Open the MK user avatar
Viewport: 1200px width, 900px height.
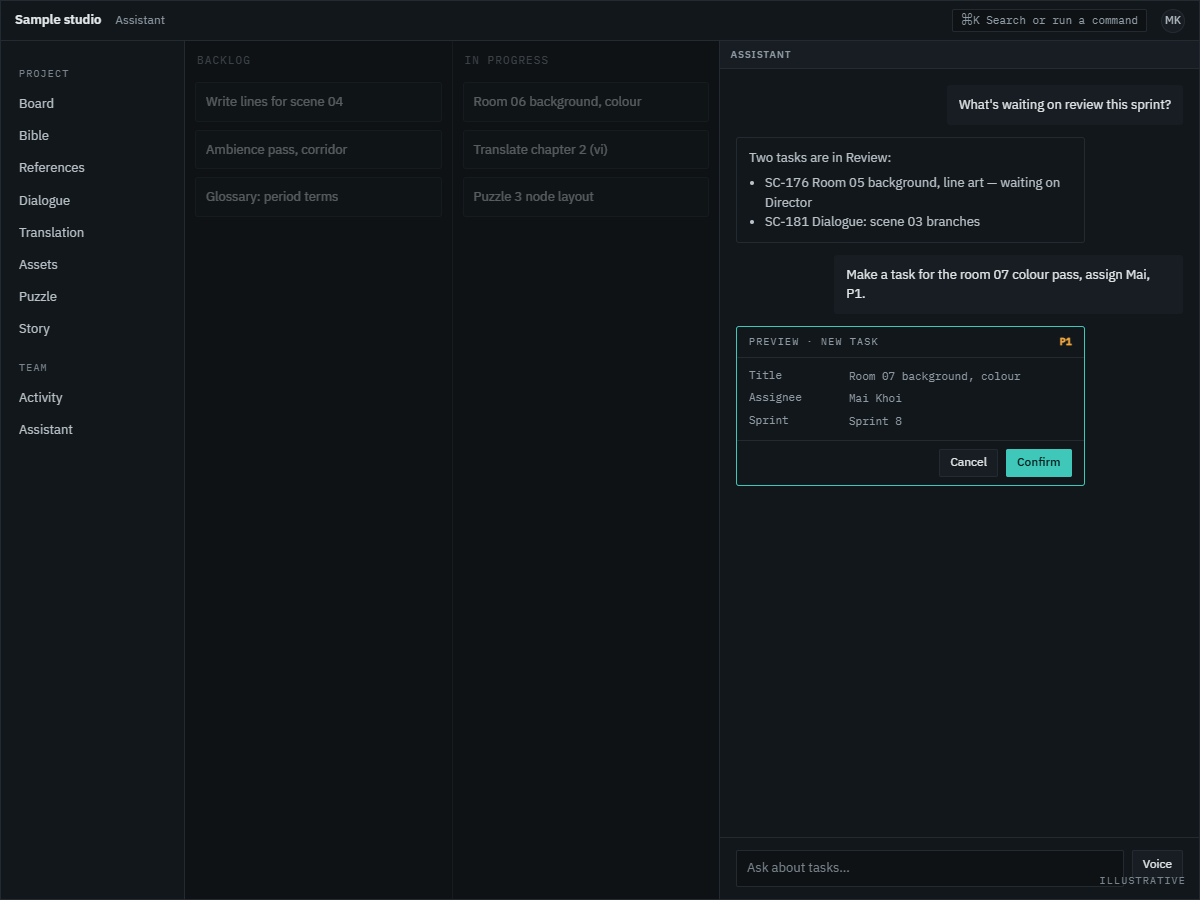1173,20
